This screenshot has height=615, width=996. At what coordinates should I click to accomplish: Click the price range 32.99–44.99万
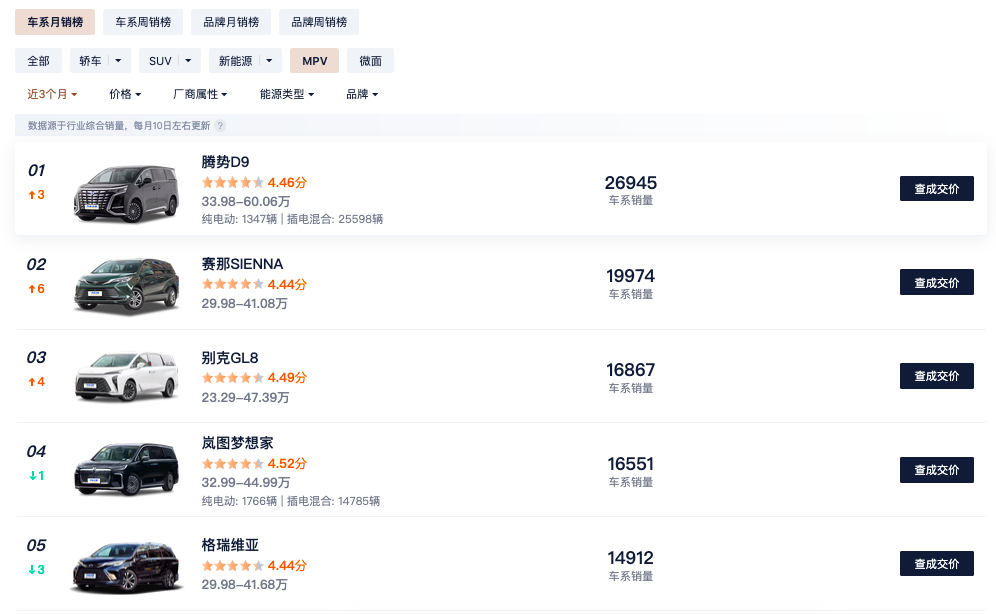click(246, 482)
